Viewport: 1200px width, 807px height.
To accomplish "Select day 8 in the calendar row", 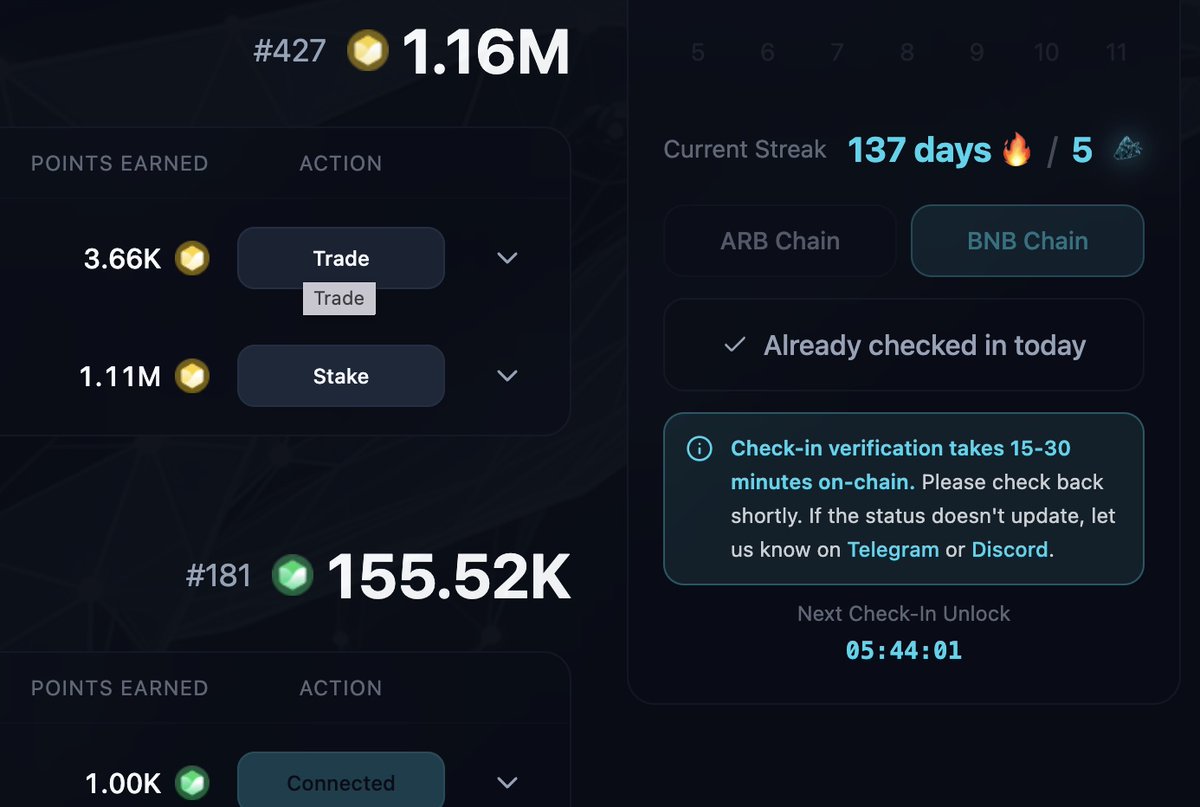I will point(907,52).
